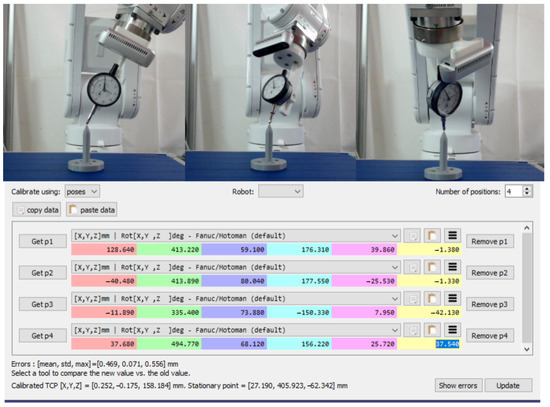Click the scroll down arrow of points list
The height and width of the screenshot is (407, 550).
tap(526, 349)
